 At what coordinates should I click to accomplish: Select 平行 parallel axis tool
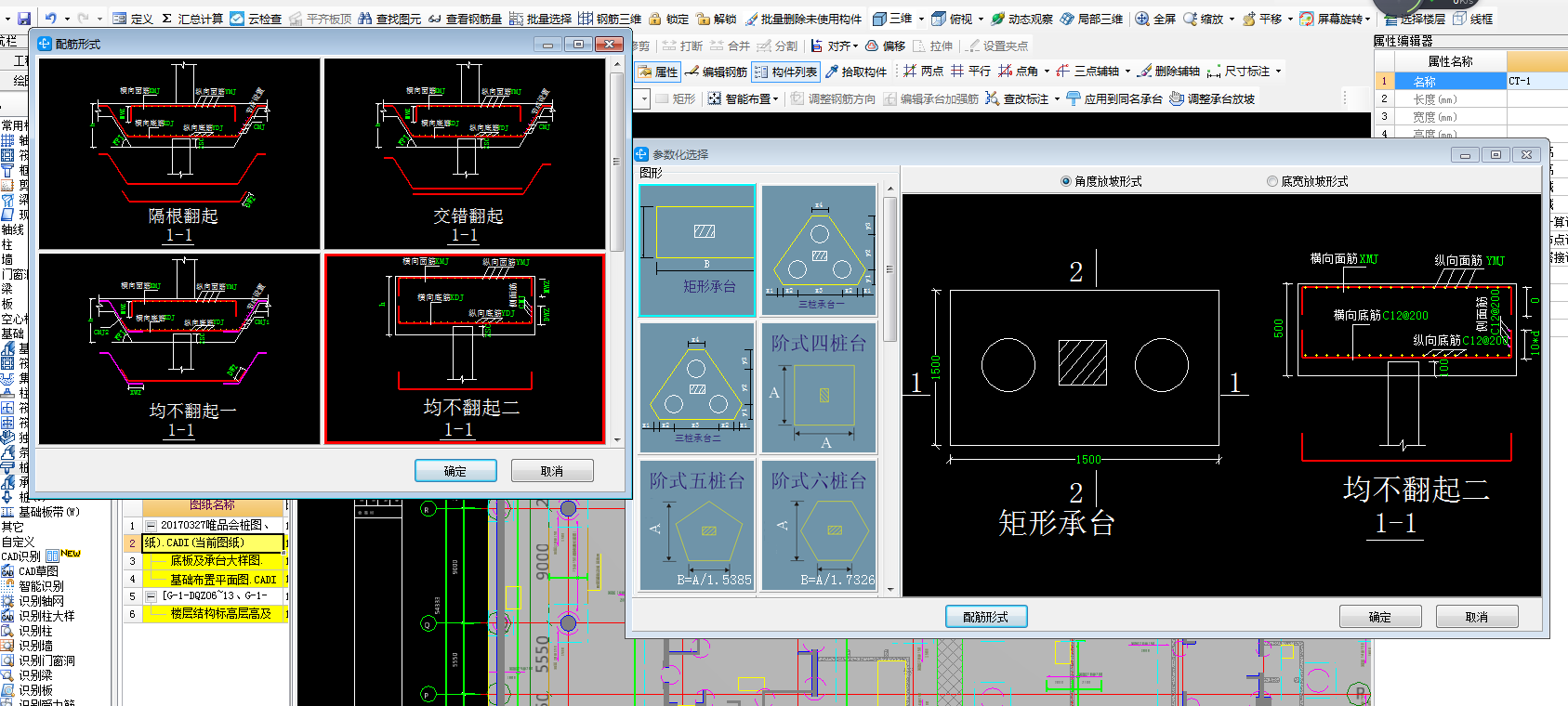pyautogui.click(x=970, y=71)
